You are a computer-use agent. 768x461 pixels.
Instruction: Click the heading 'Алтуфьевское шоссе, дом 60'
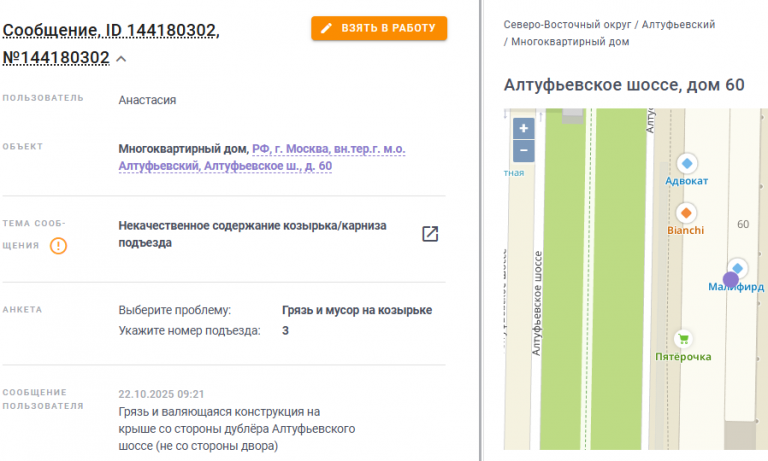pos(624,85)
